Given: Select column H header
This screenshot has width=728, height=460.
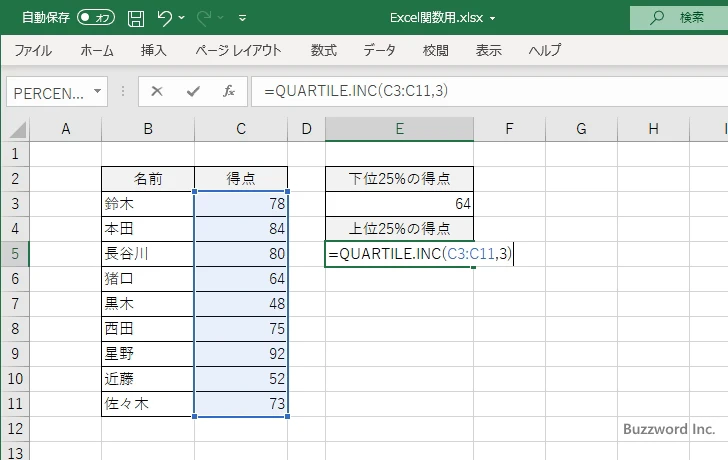Looking at the screenshot, I should (x=653, y=129).
